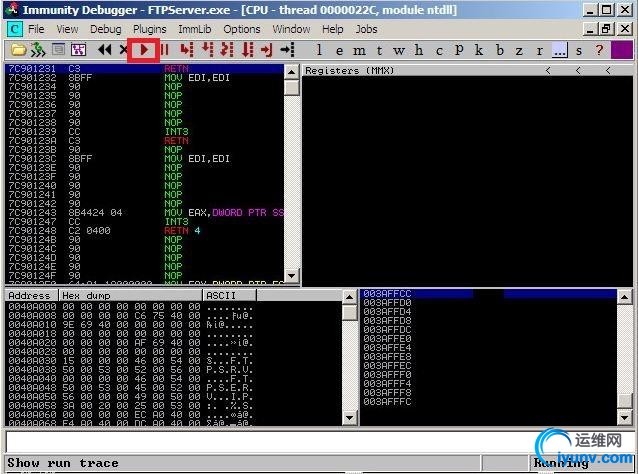This screenshot has width=638, height=474.
Task: Trace into toolbar icon
Action: point(227,50)
